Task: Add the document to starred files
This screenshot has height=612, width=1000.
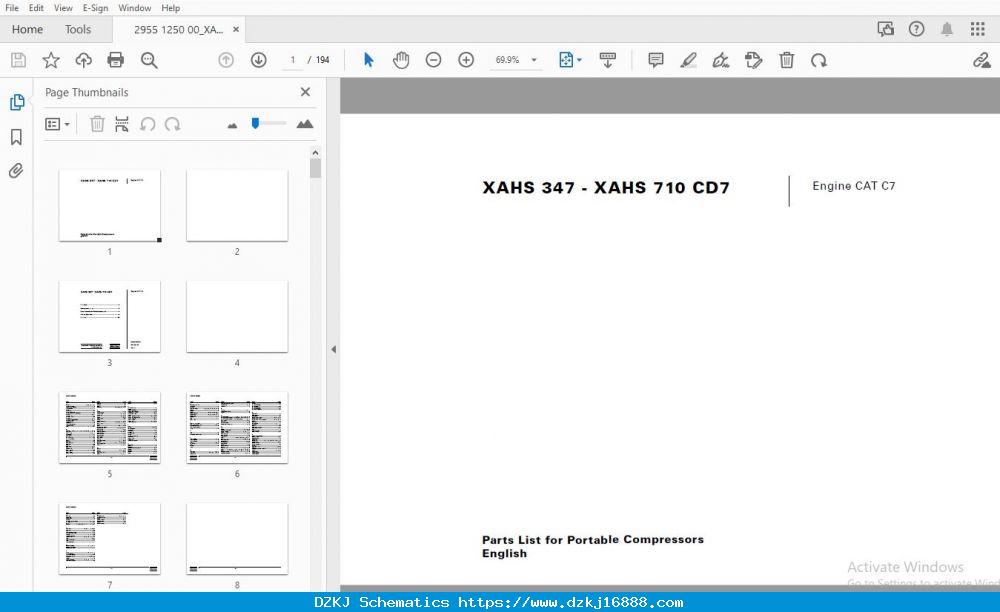Action: click(x=51, y=60)
